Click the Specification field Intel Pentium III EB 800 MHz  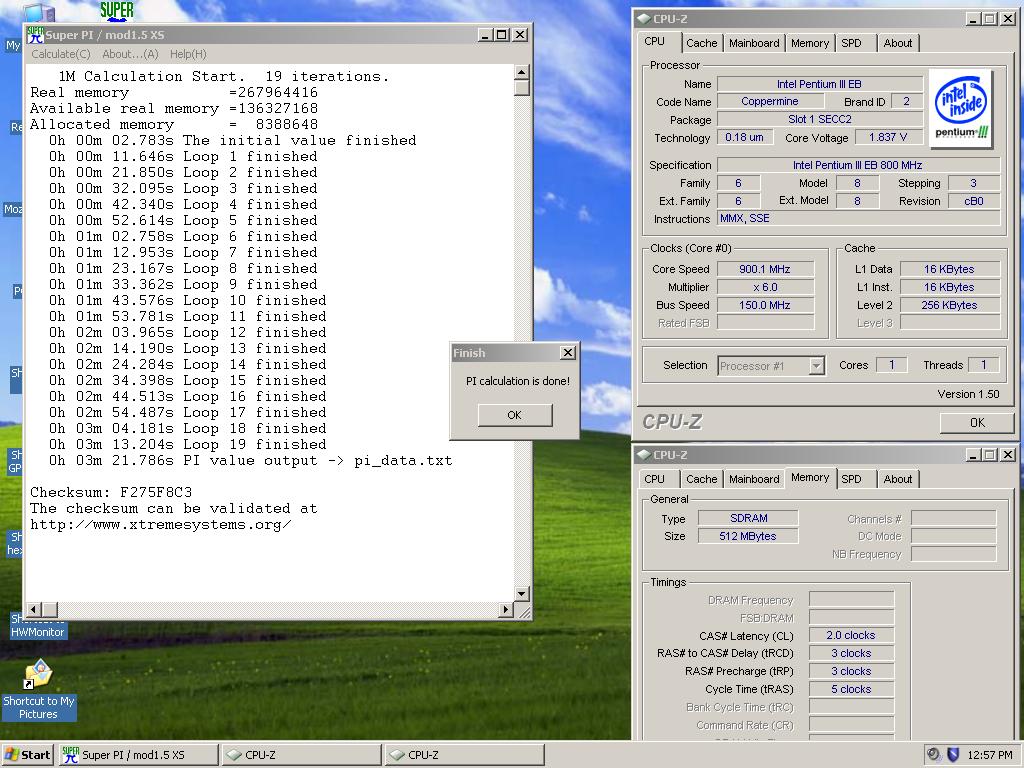point(858,165)
